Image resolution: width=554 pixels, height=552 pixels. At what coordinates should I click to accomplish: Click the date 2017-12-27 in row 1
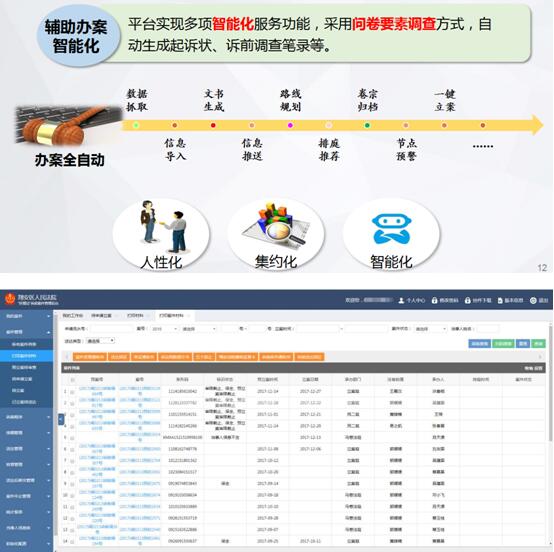pyautogui.click(x=310, y=392)
